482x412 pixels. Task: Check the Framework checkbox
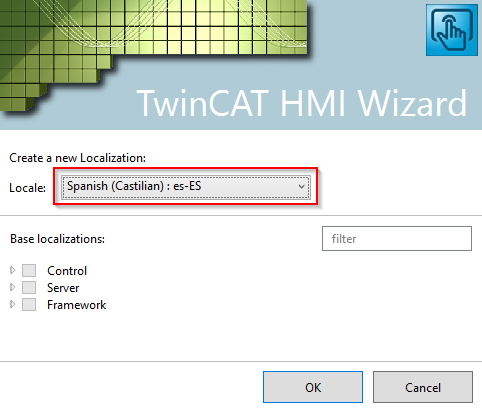(29, 305)
